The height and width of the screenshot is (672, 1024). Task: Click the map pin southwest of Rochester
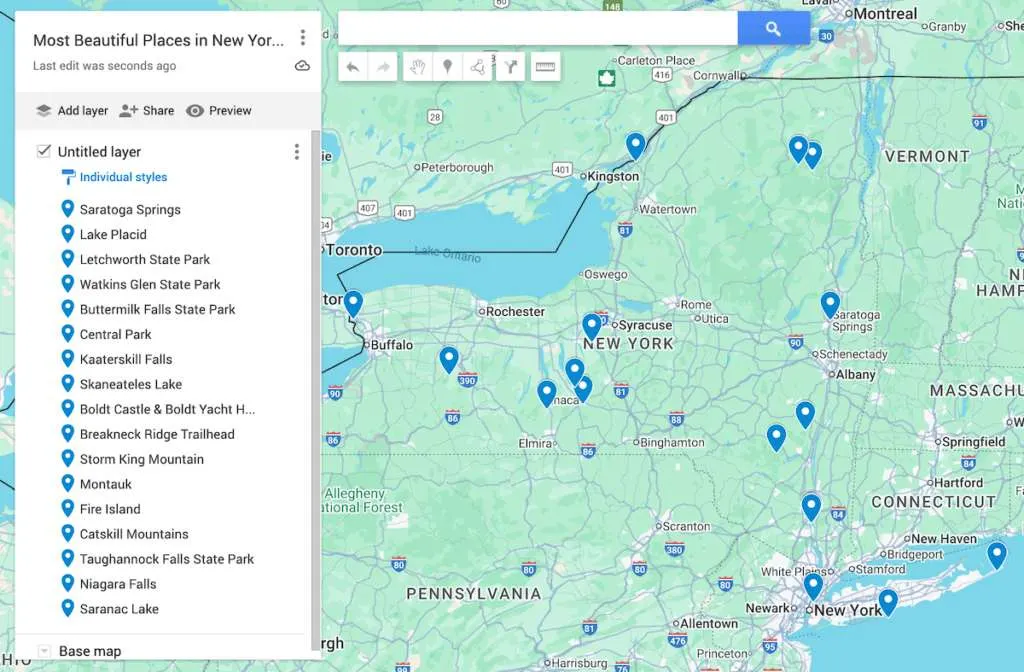[449, 360]
